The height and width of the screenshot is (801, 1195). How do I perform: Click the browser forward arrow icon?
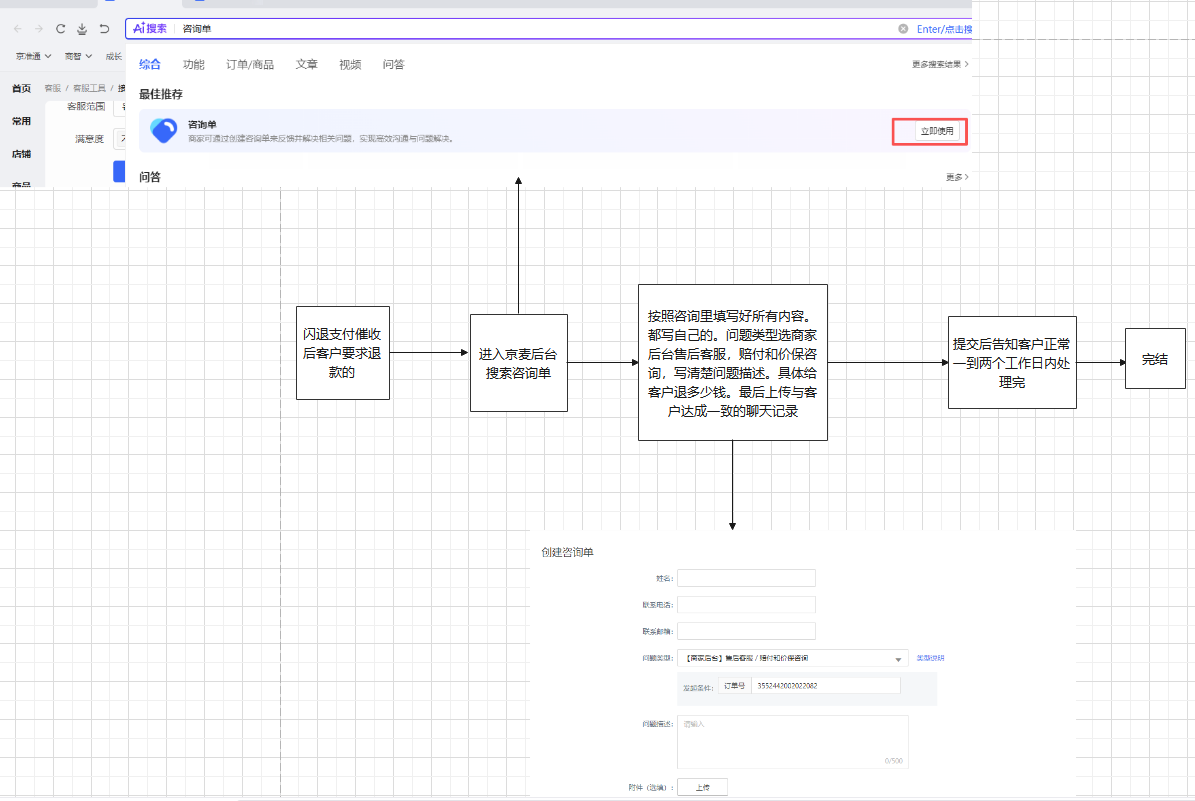(39, 29)
